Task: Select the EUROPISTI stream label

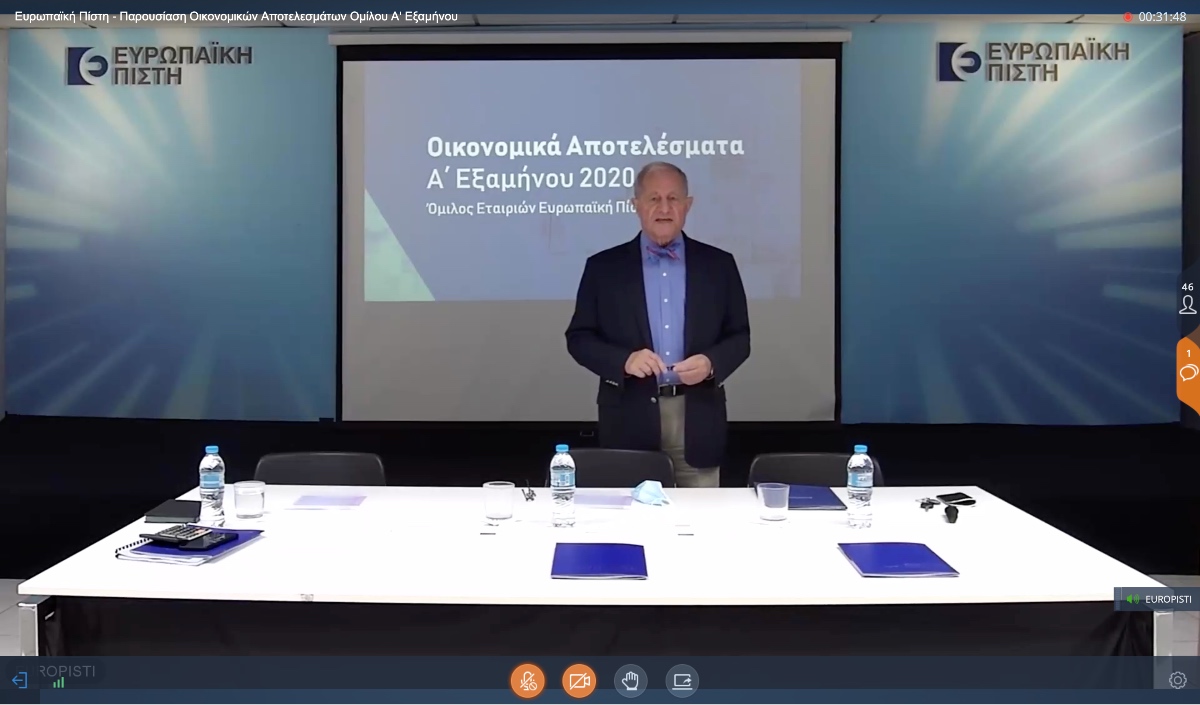Action: (1168, 599)
